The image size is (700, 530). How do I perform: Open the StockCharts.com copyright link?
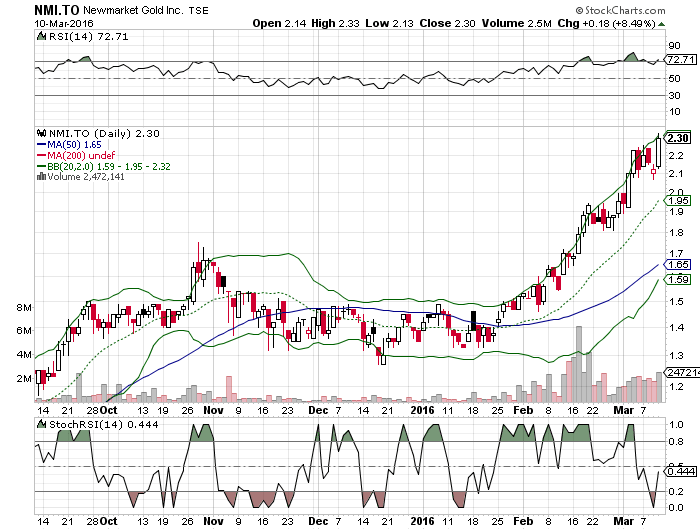pyautogui.click(x=620, y=10)
